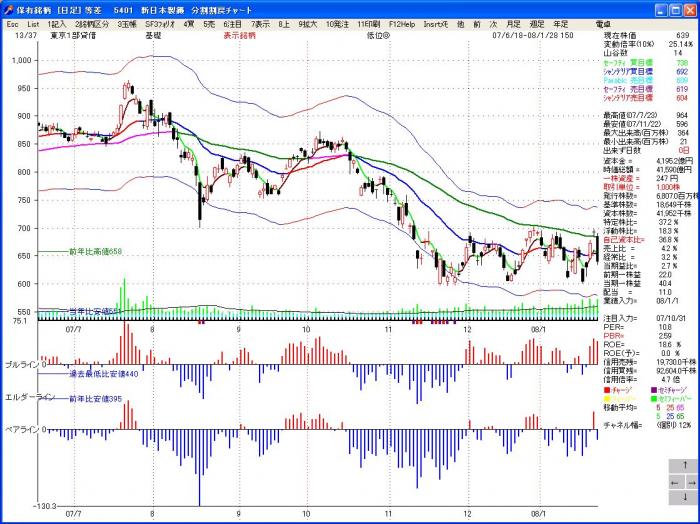Viewport: 700px width, 524px height.
Task: Click the red チャージ legend marker
Action: pyautogui.click(x=608, y=388)
